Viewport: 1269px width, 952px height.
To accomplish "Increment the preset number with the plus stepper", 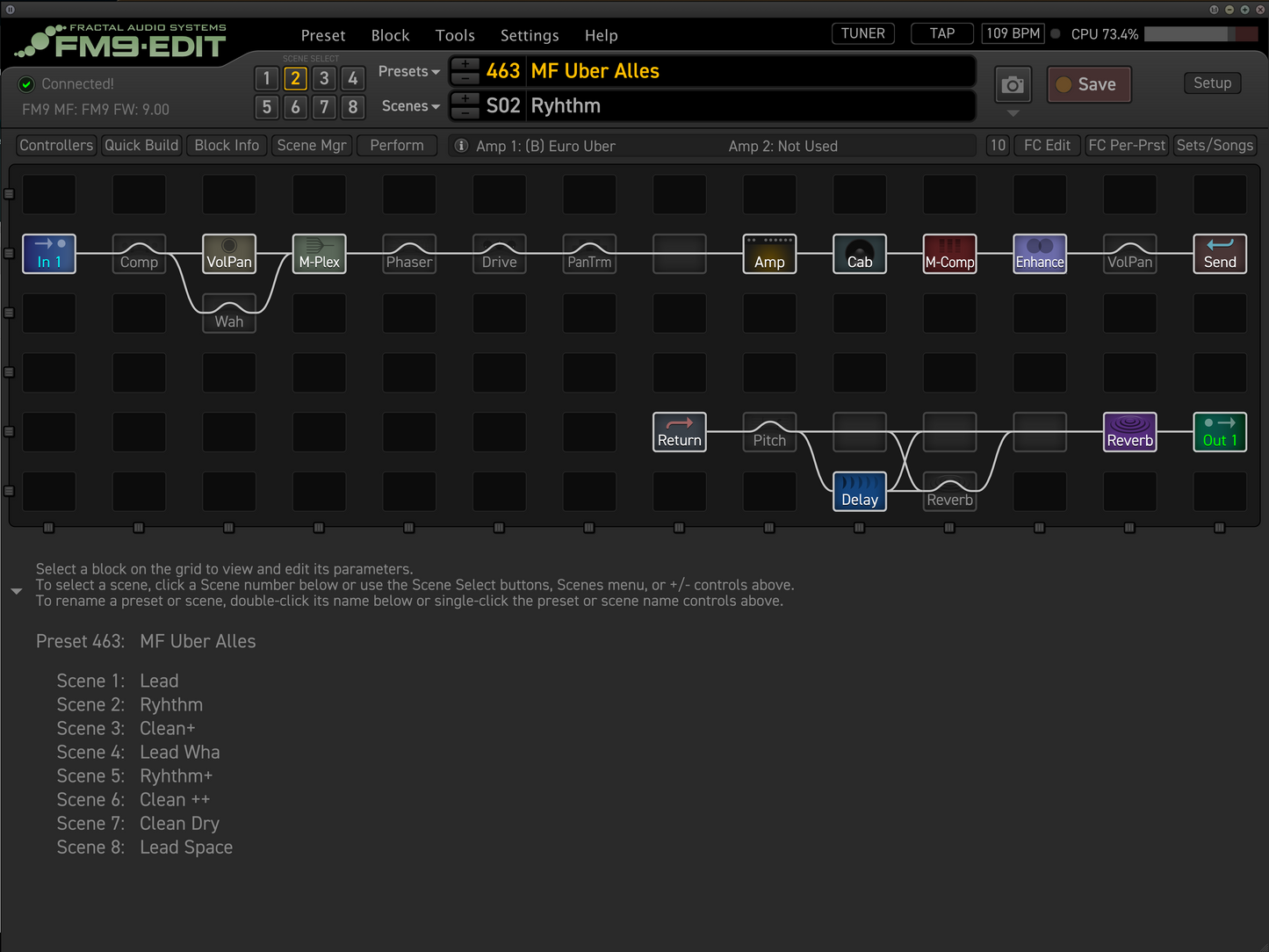I will pyautogui.click(x=465, y=65).
